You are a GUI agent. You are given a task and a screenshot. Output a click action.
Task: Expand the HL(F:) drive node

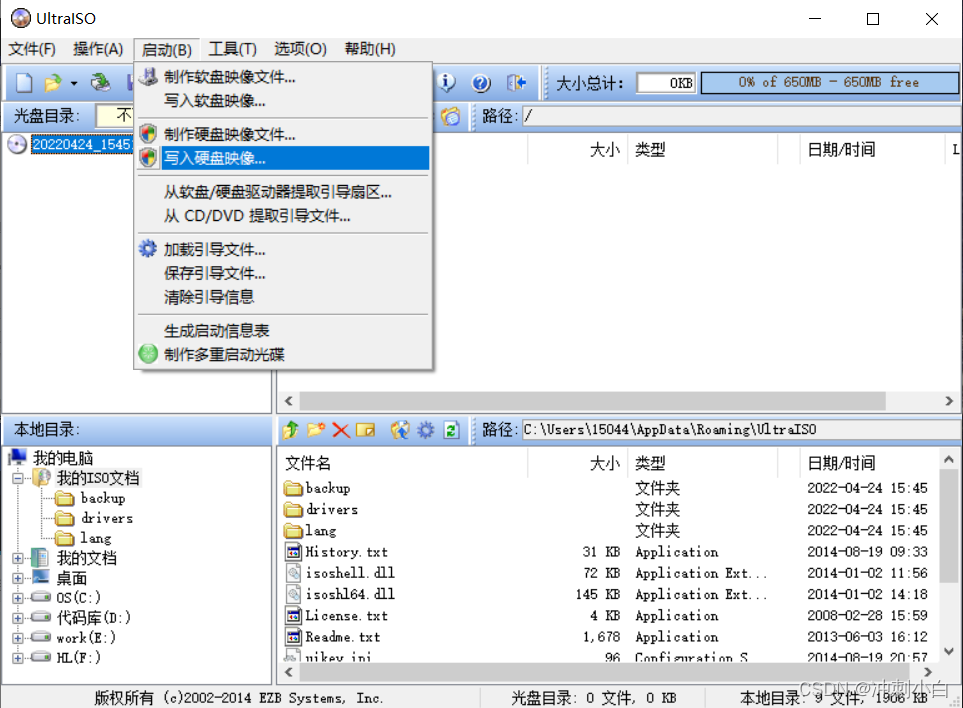point(18,658)
